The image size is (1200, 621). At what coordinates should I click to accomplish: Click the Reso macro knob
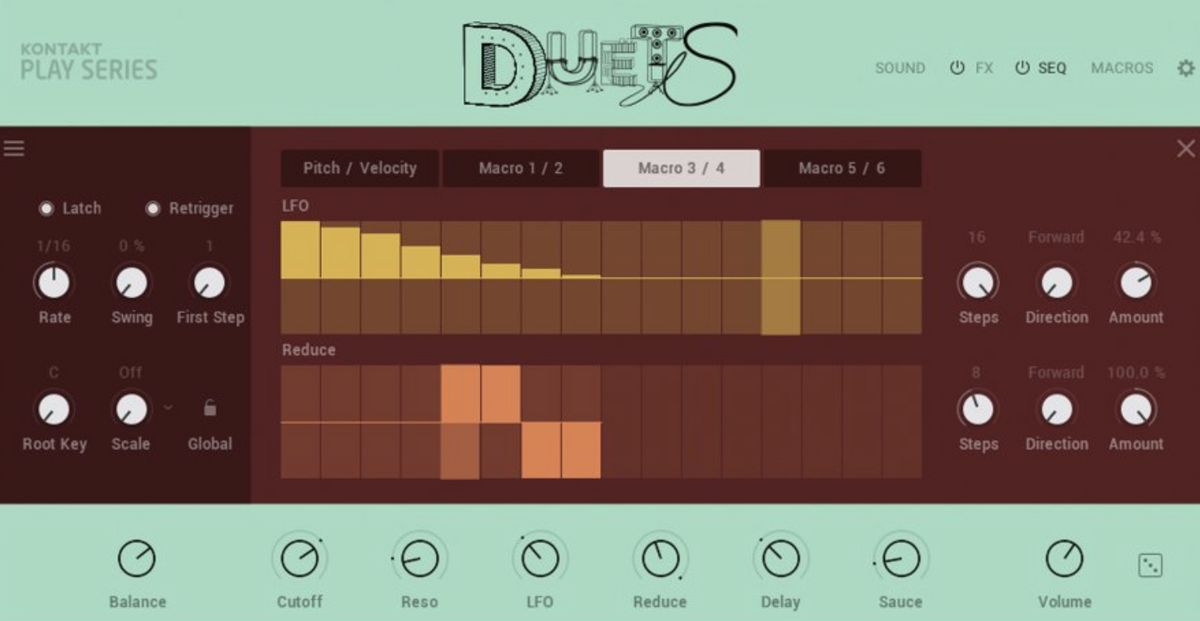click(419, 559)
